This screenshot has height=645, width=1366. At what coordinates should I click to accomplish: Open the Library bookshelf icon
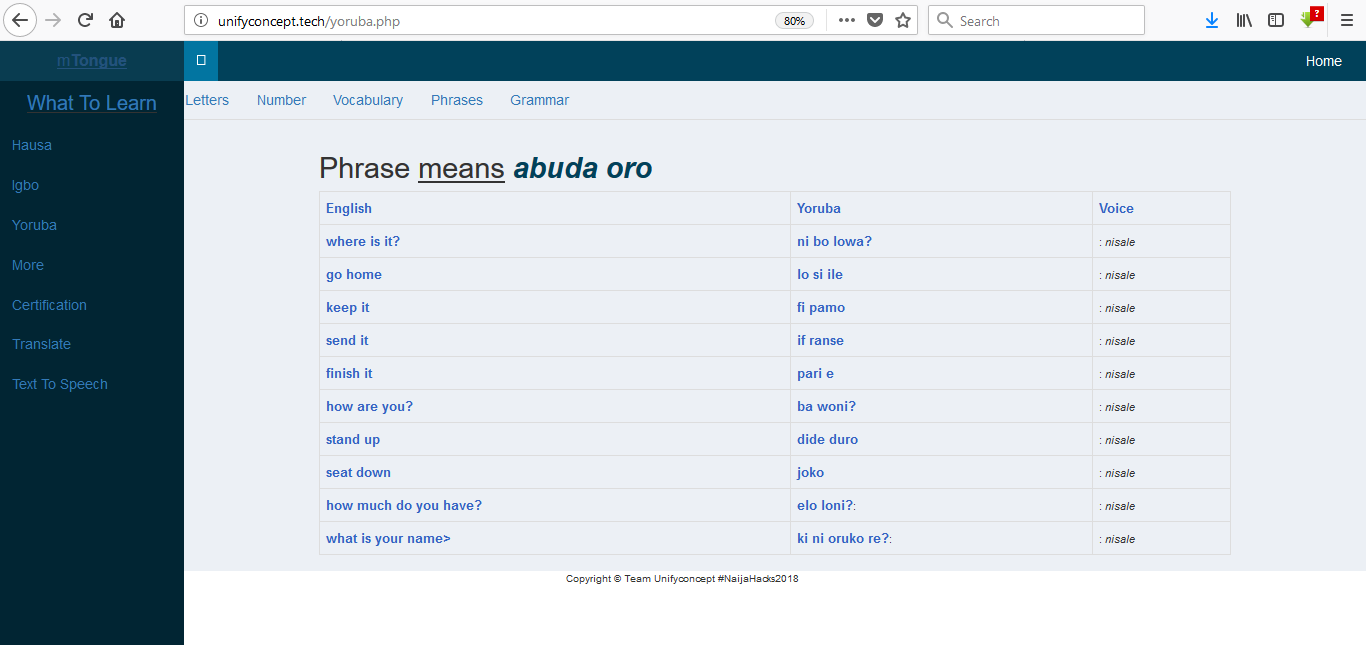[1244, 20]
